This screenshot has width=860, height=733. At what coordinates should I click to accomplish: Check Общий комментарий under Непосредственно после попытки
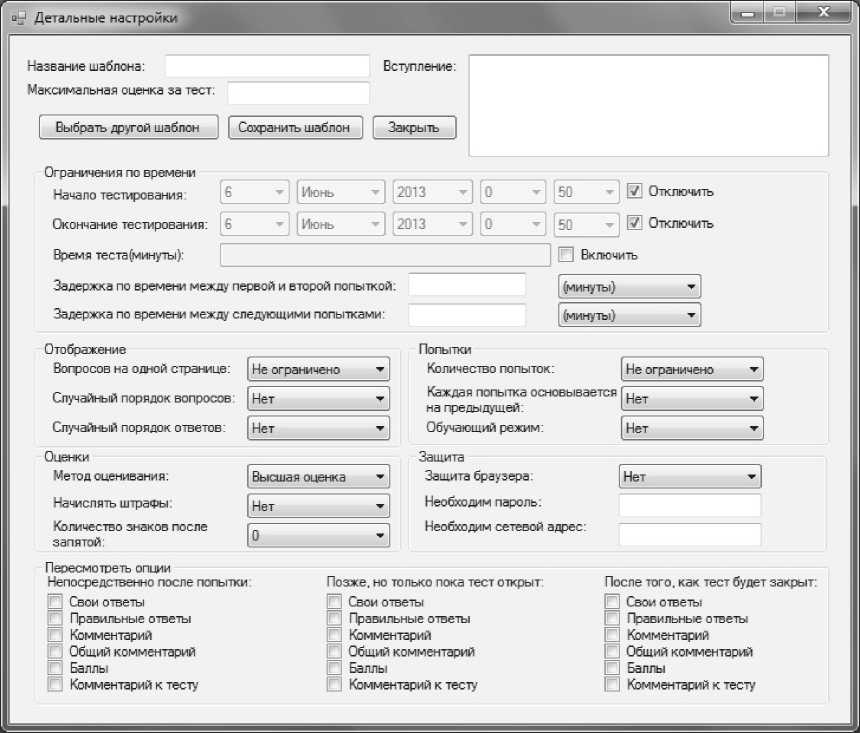(x=55, y=651)
